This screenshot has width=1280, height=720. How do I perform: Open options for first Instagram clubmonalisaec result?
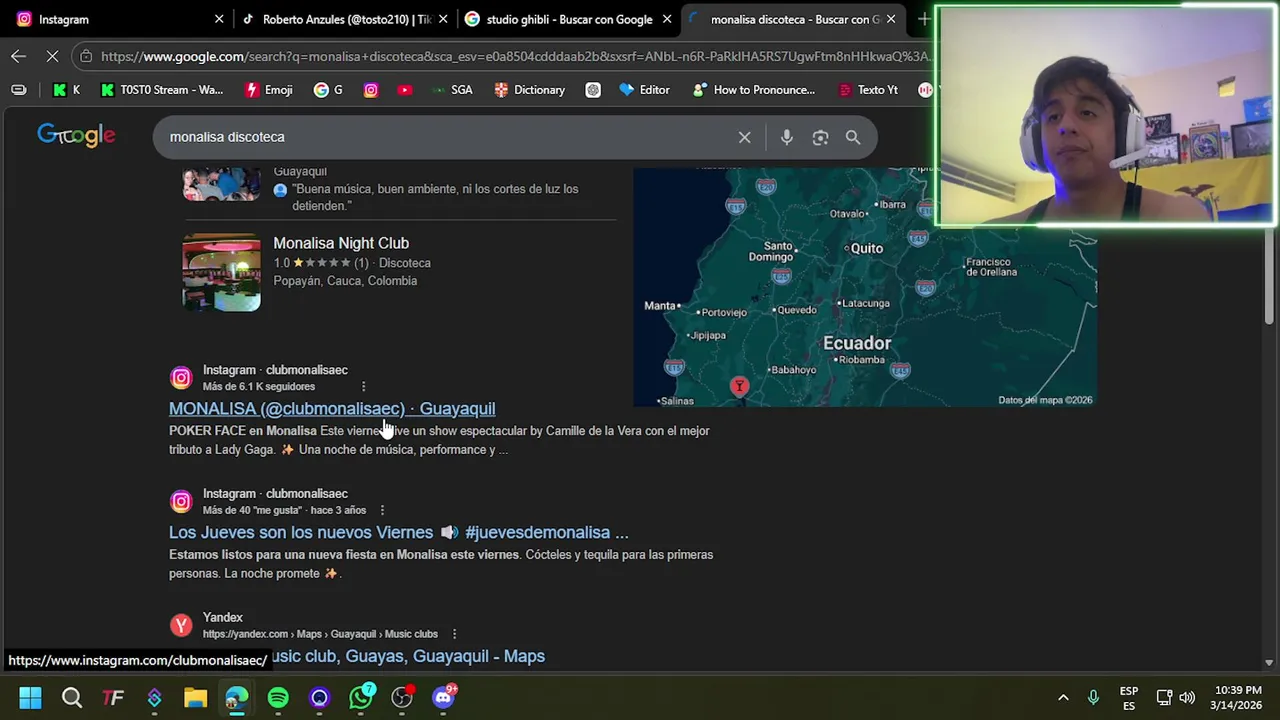pyautogui.click(x=363, y=386)
